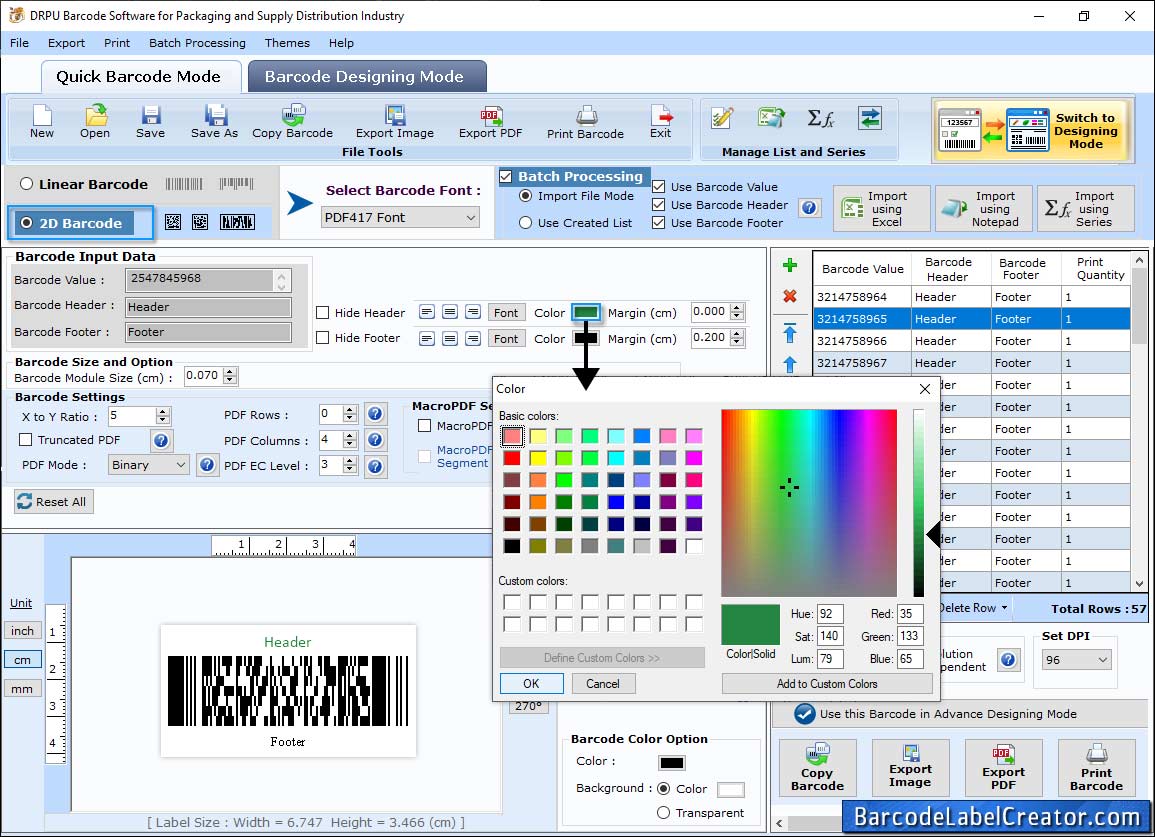This screenshot has width=1155, height=837.
Task: Click the blue swap arrows icon in Manage List
Action: click(870, 118)
